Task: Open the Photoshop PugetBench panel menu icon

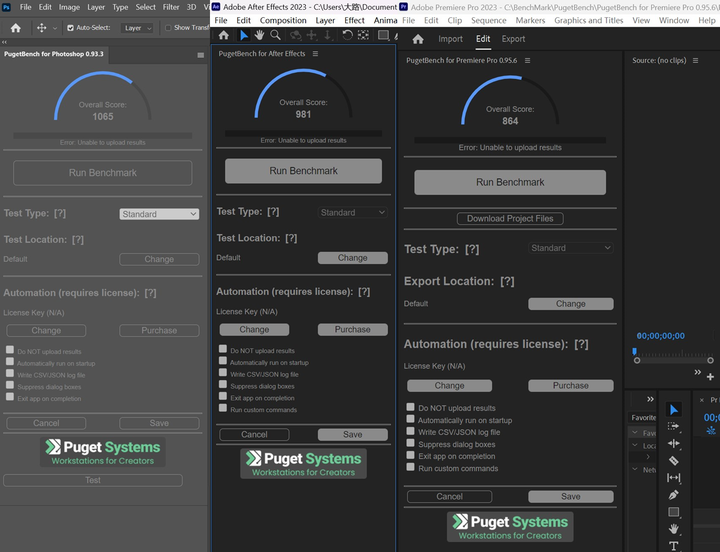Action: 201,55
